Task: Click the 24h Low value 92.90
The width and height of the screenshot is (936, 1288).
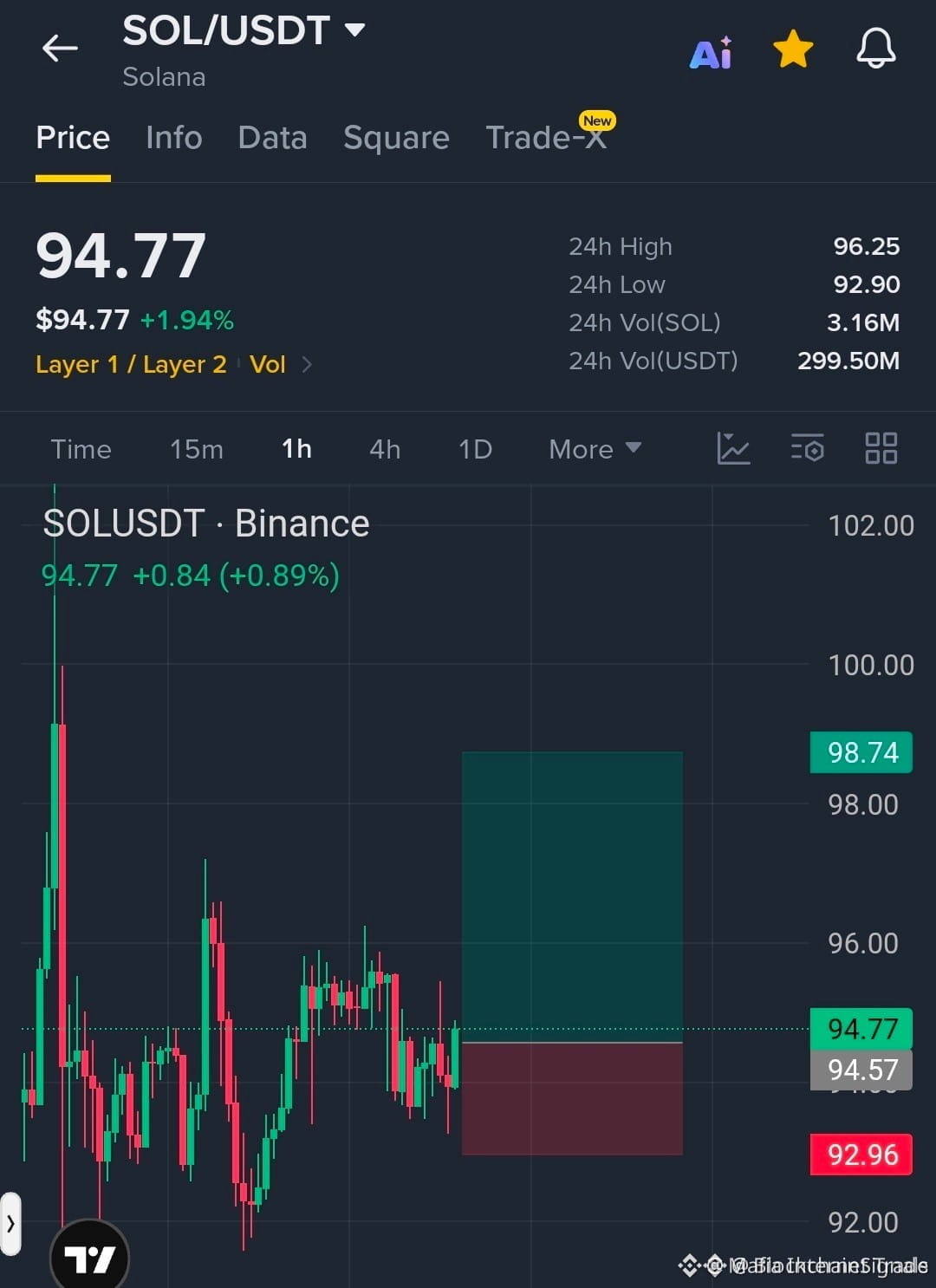Action: (866, 284)
